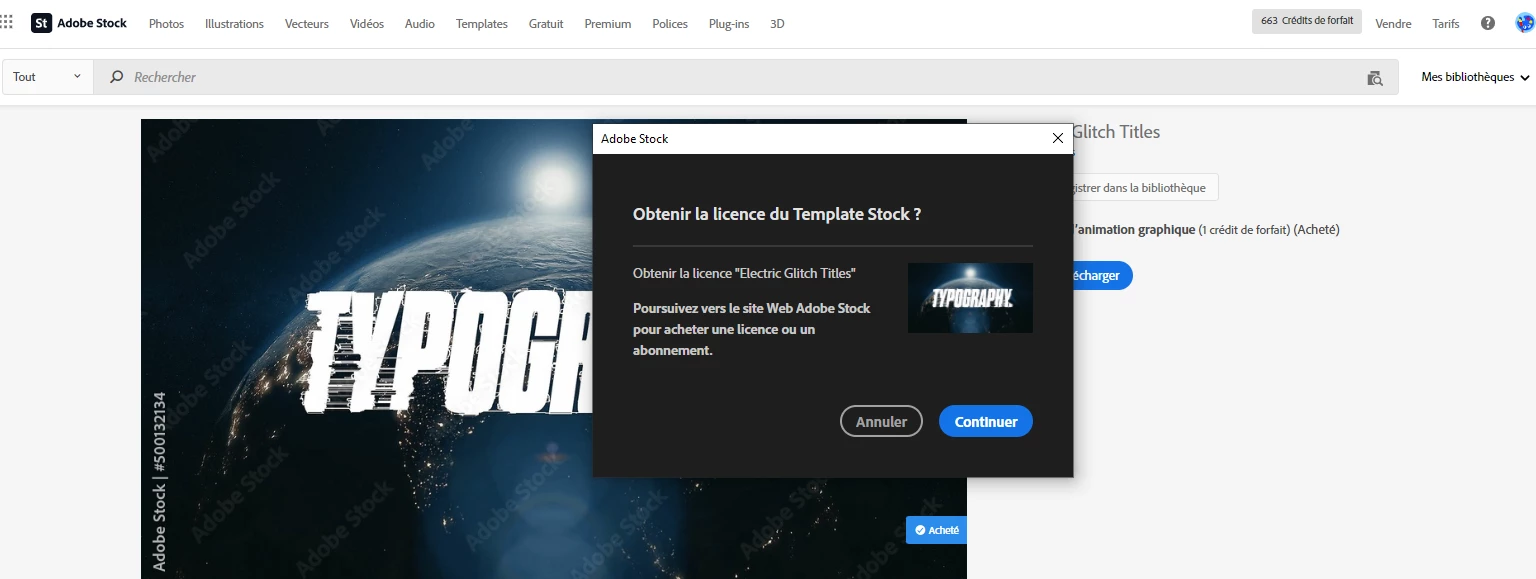Viewport: 1536px width, 579px height.
Task: Click the heading "Obtenir la licence du Template Stock ?"
Action: click(x=777, y=214)
